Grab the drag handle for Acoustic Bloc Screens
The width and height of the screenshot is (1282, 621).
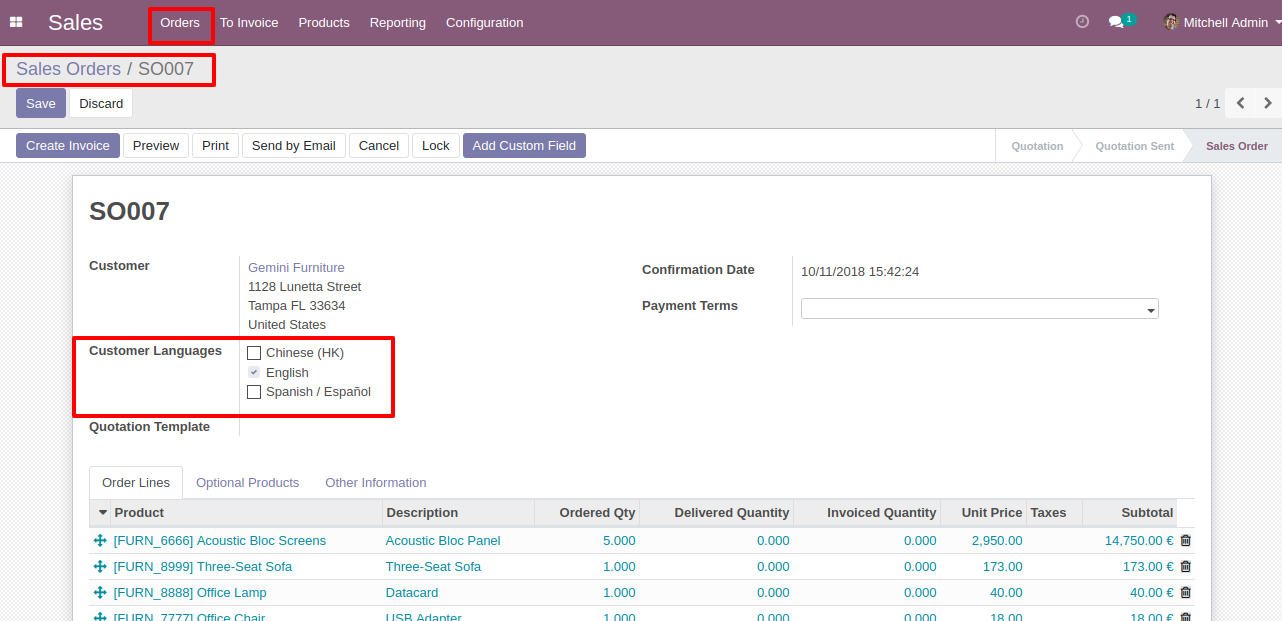(100, 541)
